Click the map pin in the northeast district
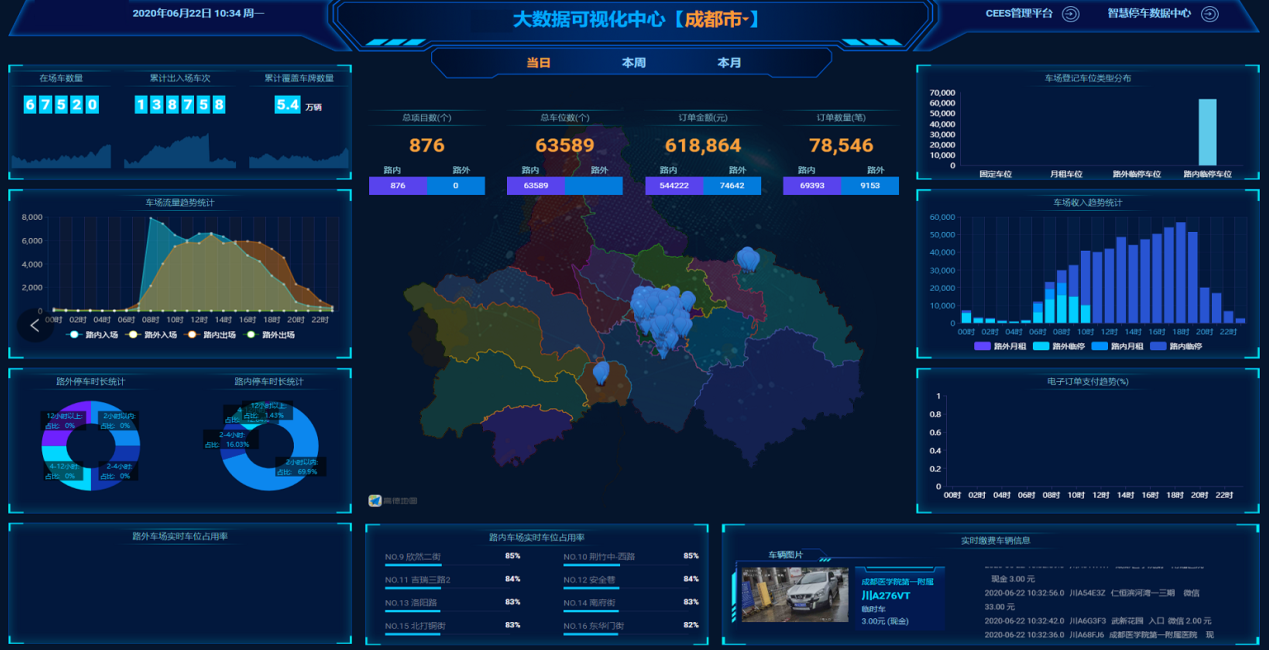This screenshot has width=1269, height=650. [x=747, y=259]
